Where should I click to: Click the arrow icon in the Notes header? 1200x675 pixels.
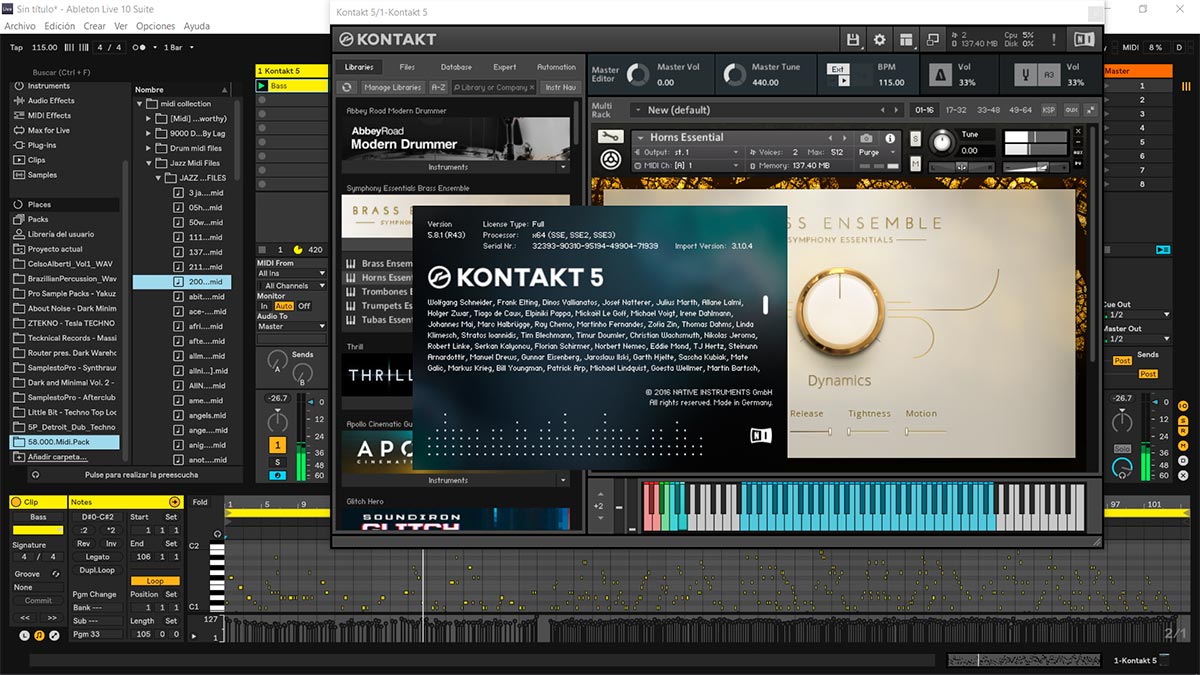[x=176, y=502]
